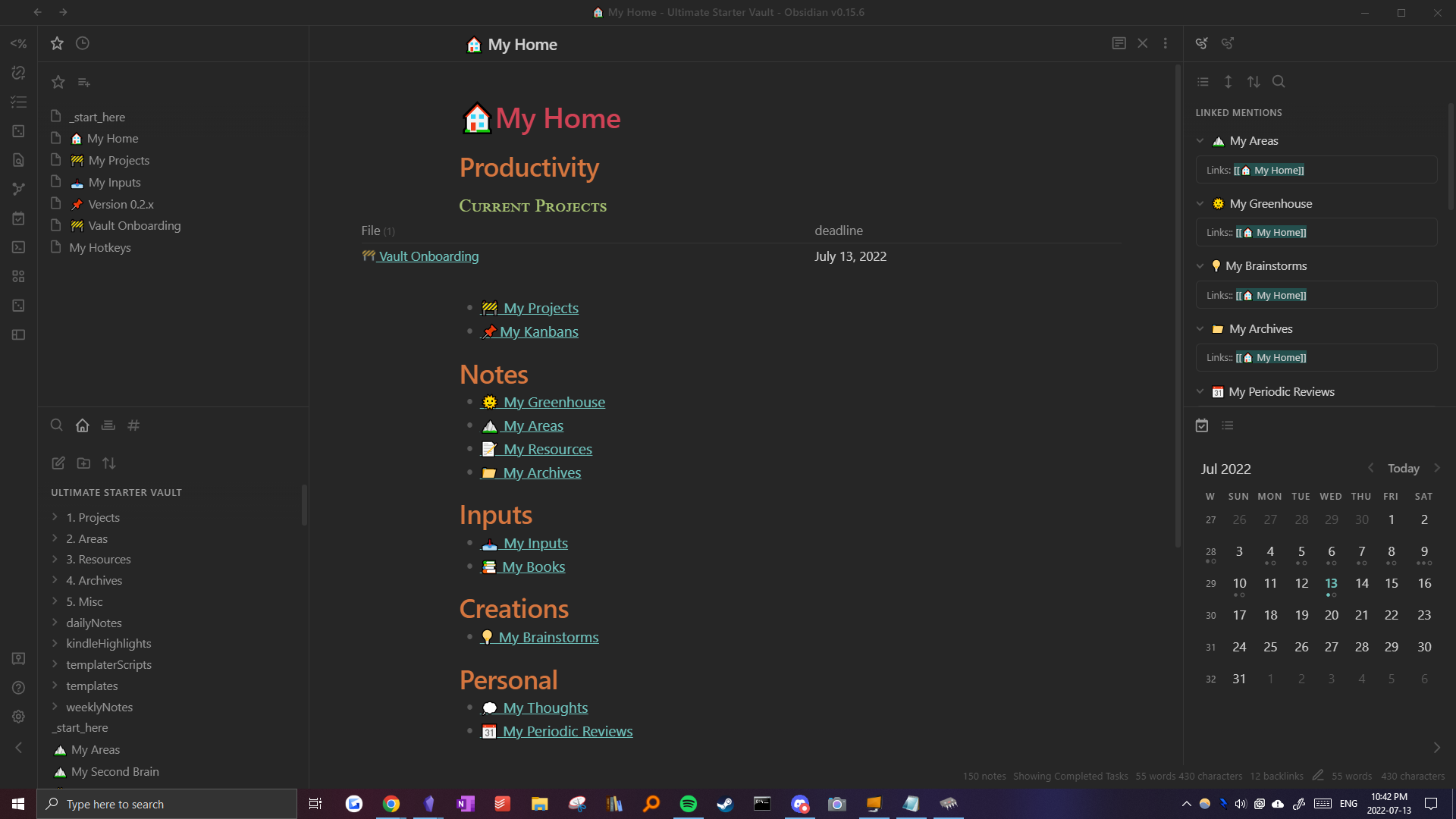Image resolution: width=1456 pixels, height=819 pixels.
Task: Open recent files clock icon
Action: 83,43
